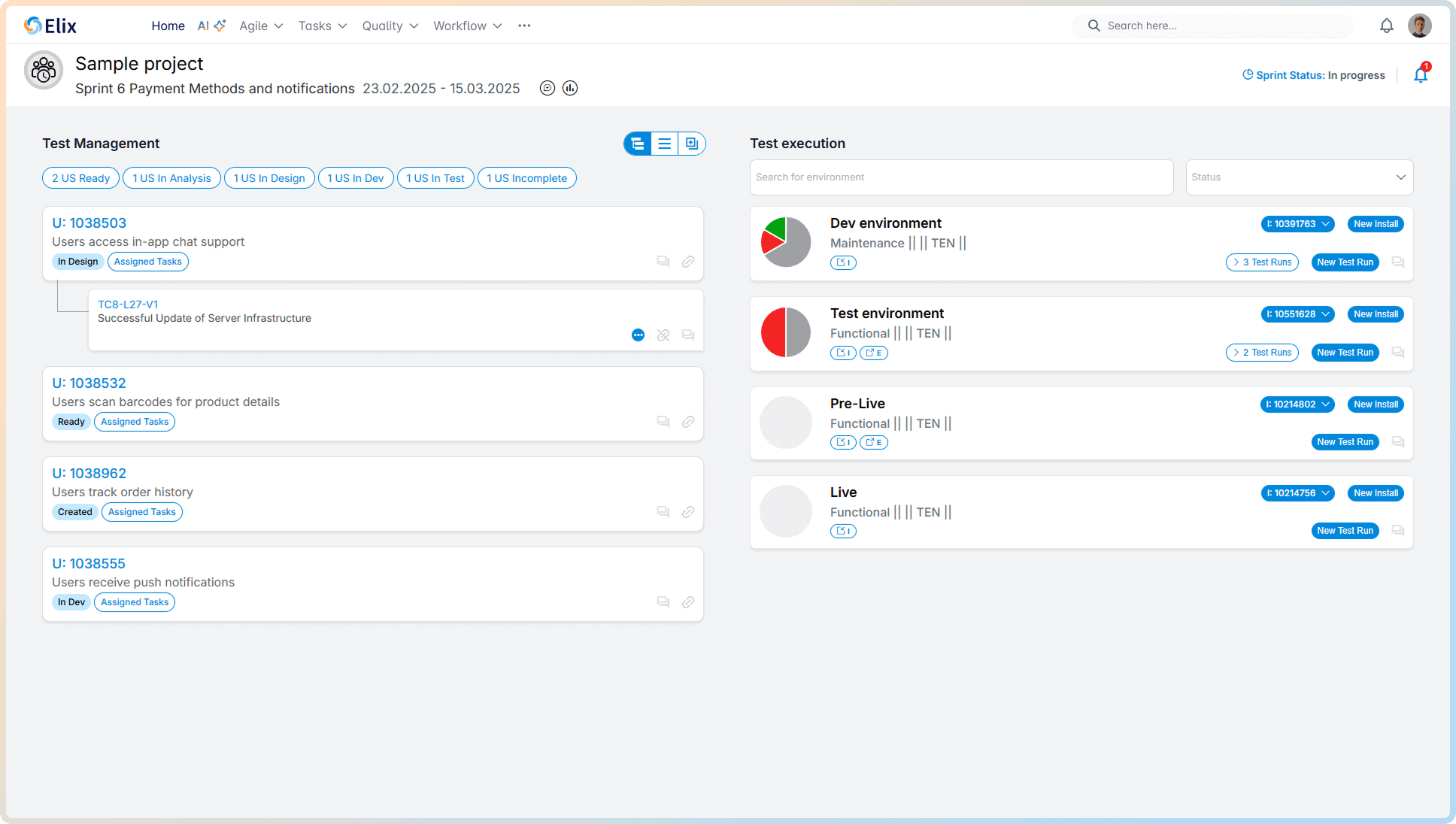Open user story U: 1038503
The height and width of the screenshot is (824, 1456).
coord(89,223)
